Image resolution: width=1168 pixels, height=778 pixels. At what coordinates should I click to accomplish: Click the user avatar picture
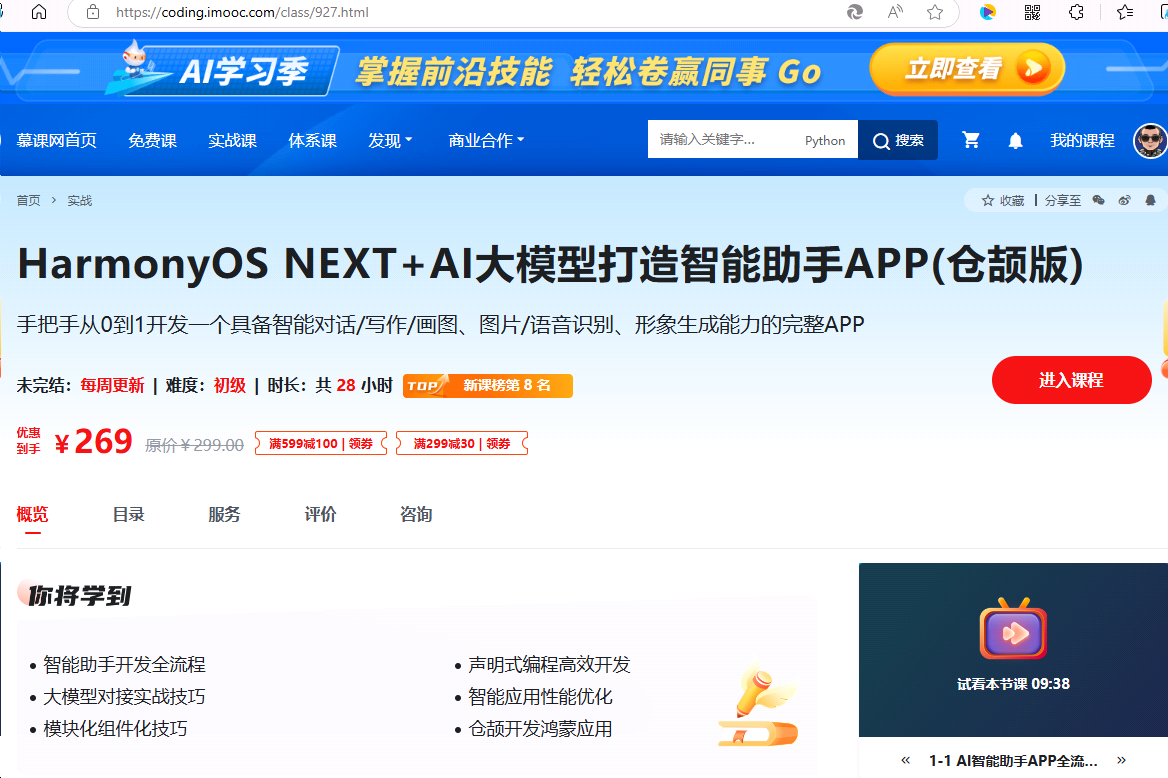coord(1150,140)
